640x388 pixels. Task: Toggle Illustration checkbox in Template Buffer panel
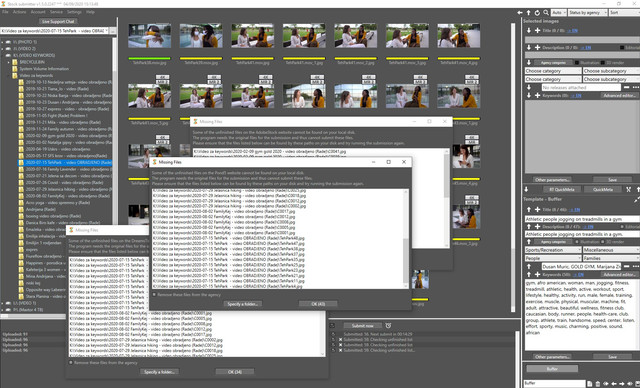coord(577,242)
